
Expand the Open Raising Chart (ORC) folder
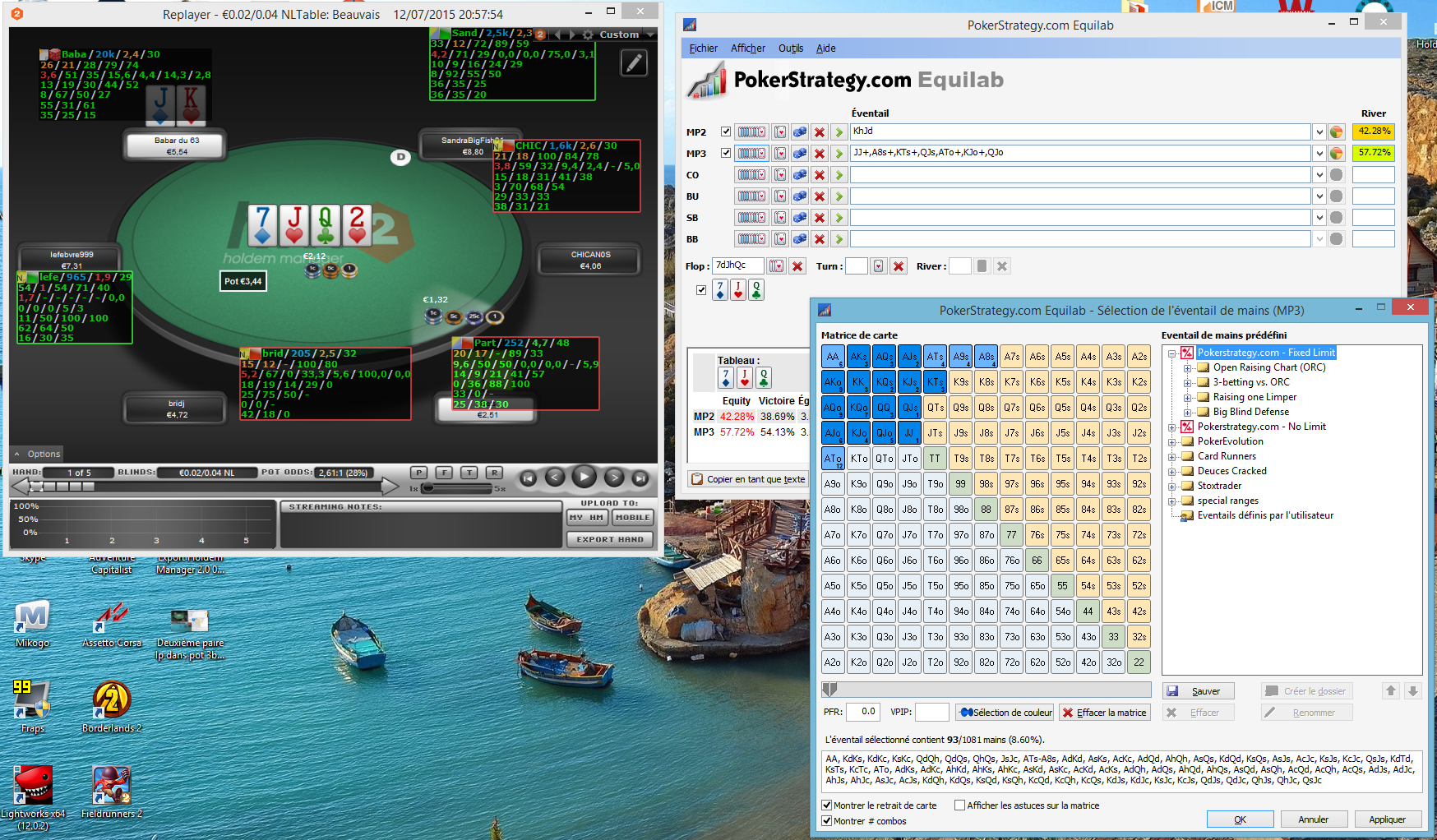click(1188, 368)
